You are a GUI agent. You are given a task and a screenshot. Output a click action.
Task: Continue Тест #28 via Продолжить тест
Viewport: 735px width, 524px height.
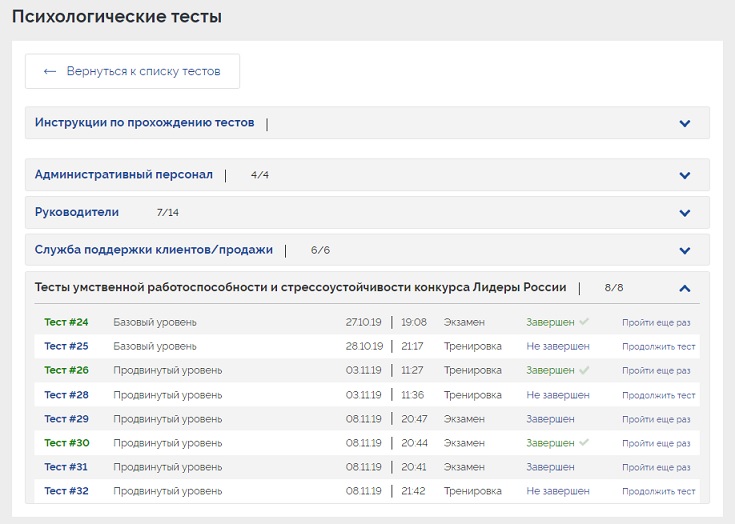click(658, 395)
